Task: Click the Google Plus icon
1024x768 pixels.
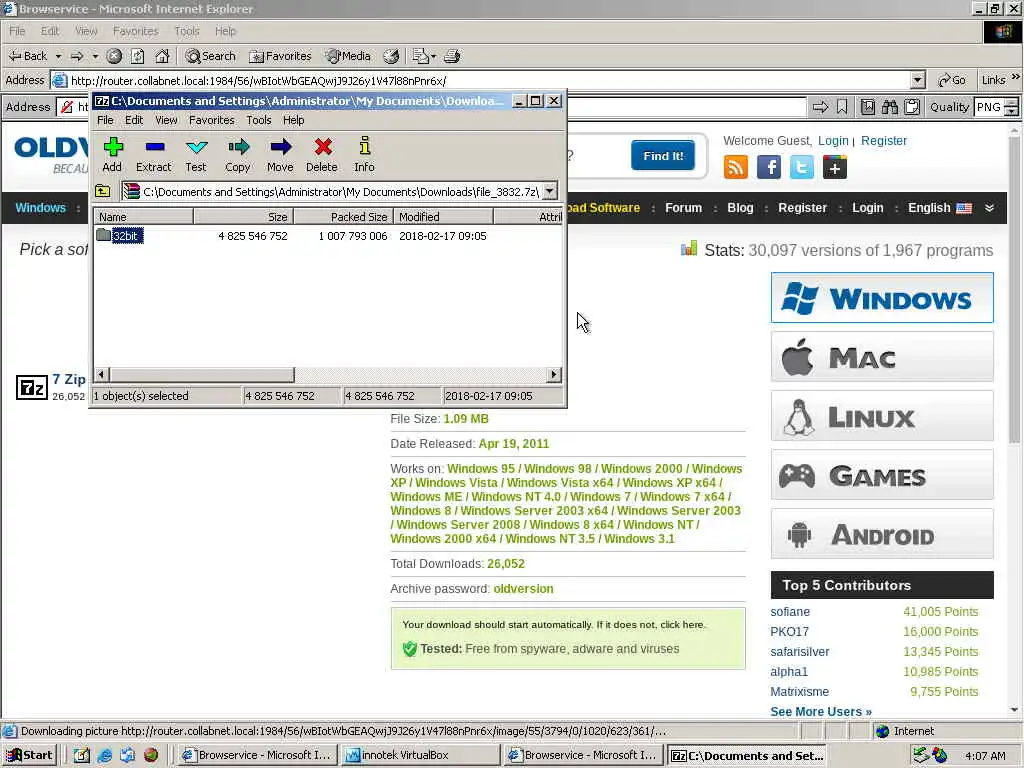Action: tap(835, 167)
